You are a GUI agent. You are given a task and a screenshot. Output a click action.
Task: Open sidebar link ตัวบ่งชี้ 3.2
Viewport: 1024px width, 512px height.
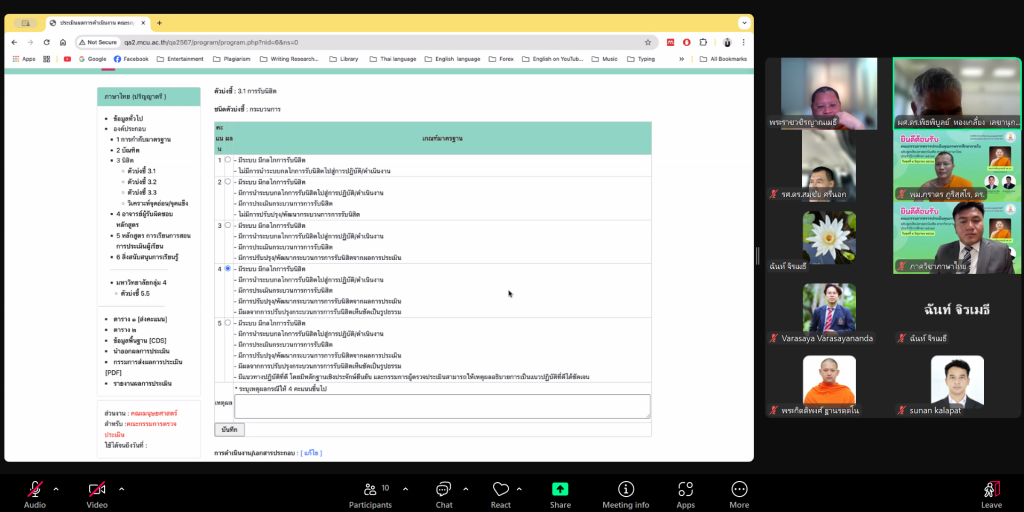click(x=142, y=182)
